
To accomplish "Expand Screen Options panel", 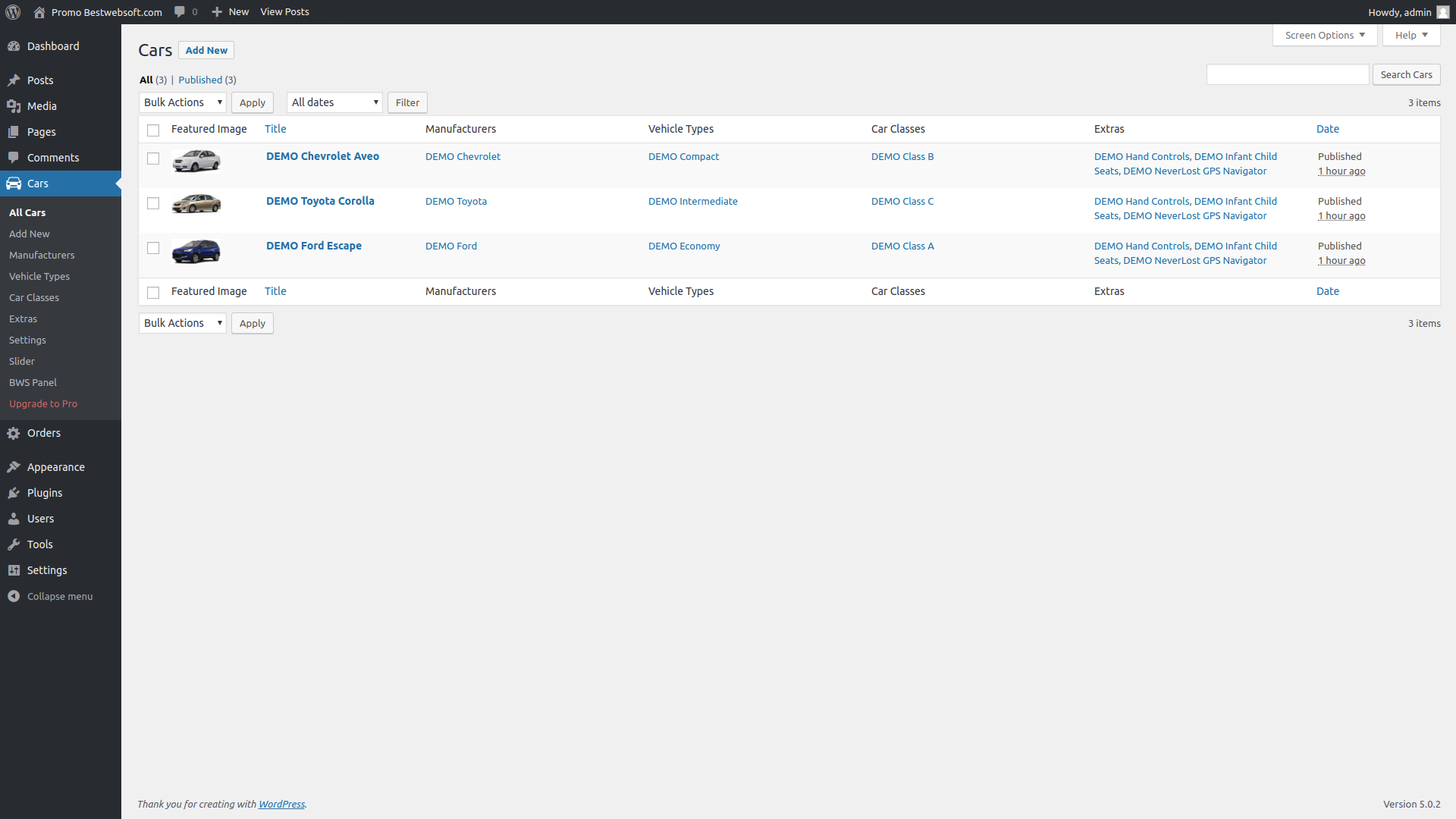I will 1325,35.
